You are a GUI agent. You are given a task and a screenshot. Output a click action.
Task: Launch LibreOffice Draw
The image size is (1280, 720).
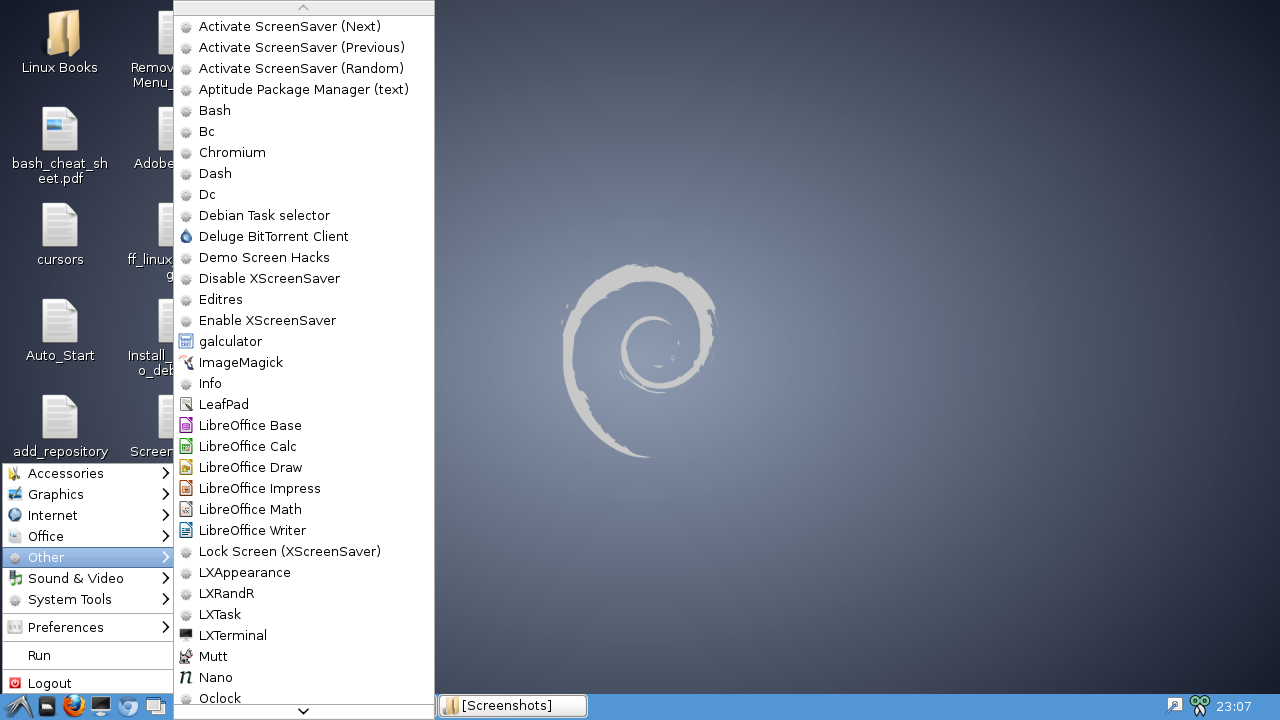pyautogui.click(x=304, y=468)
